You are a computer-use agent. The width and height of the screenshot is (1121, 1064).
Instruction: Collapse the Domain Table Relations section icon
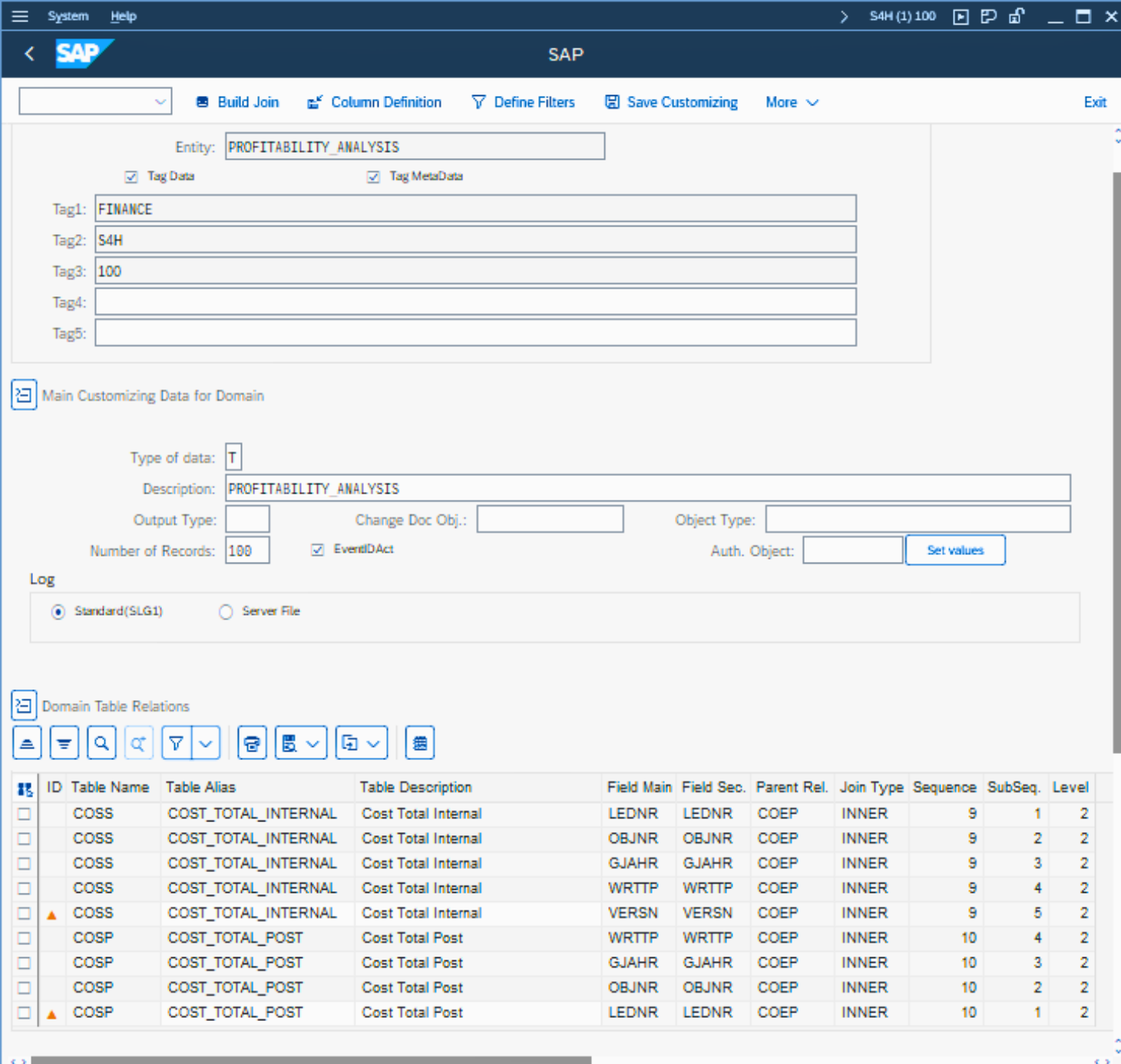pos(24,705)
